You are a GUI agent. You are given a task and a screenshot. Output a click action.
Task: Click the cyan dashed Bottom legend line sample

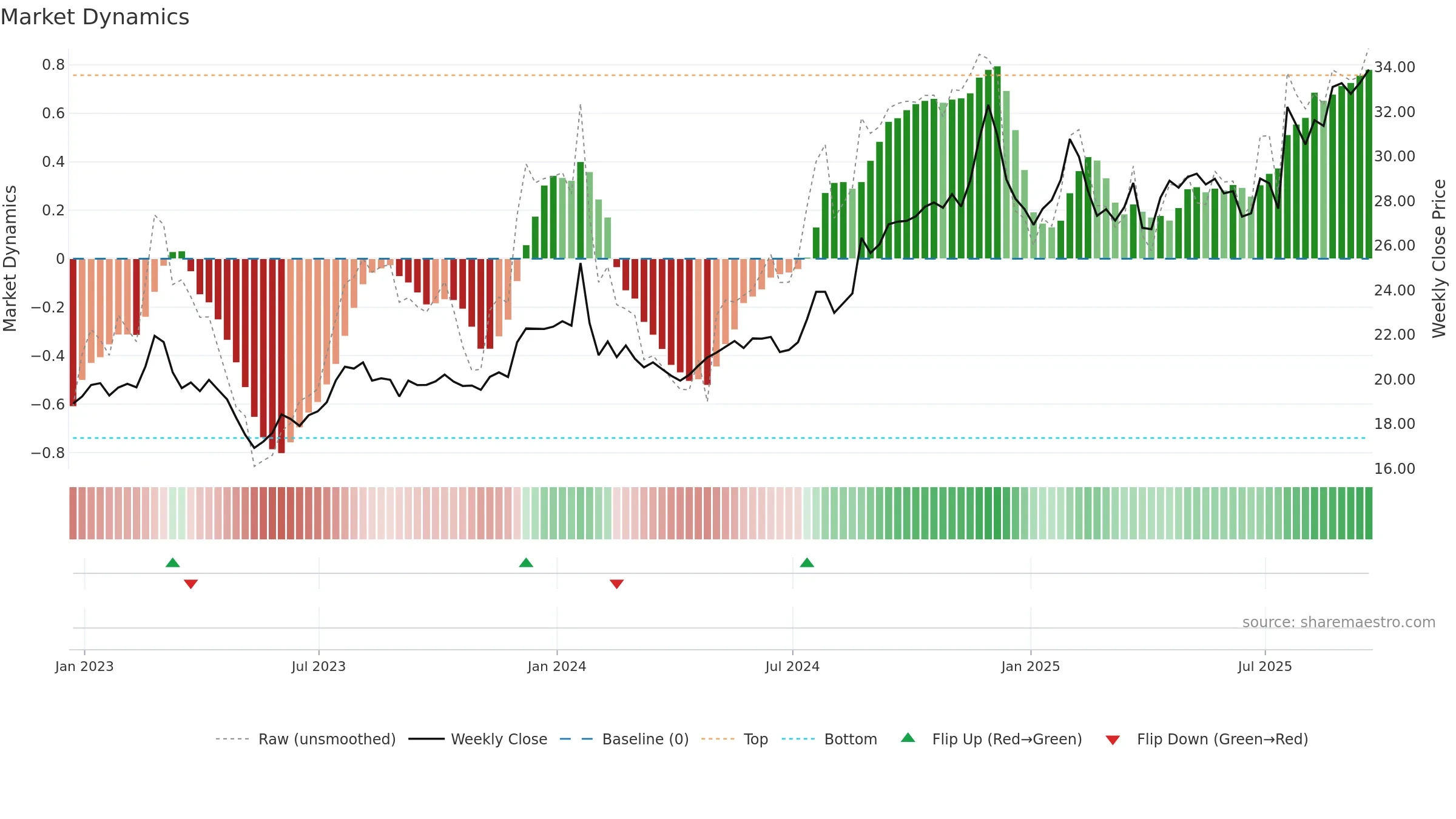(x=798, y=739)
